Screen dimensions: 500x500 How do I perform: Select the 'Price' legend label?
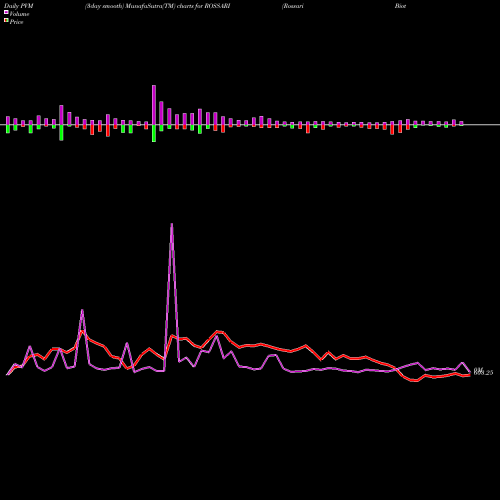[16, 22]
